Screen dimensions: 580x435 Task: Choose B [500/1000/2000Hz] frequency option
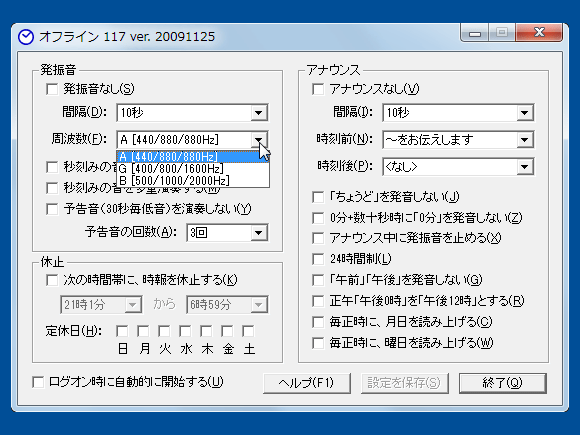[x=193, y=181]
